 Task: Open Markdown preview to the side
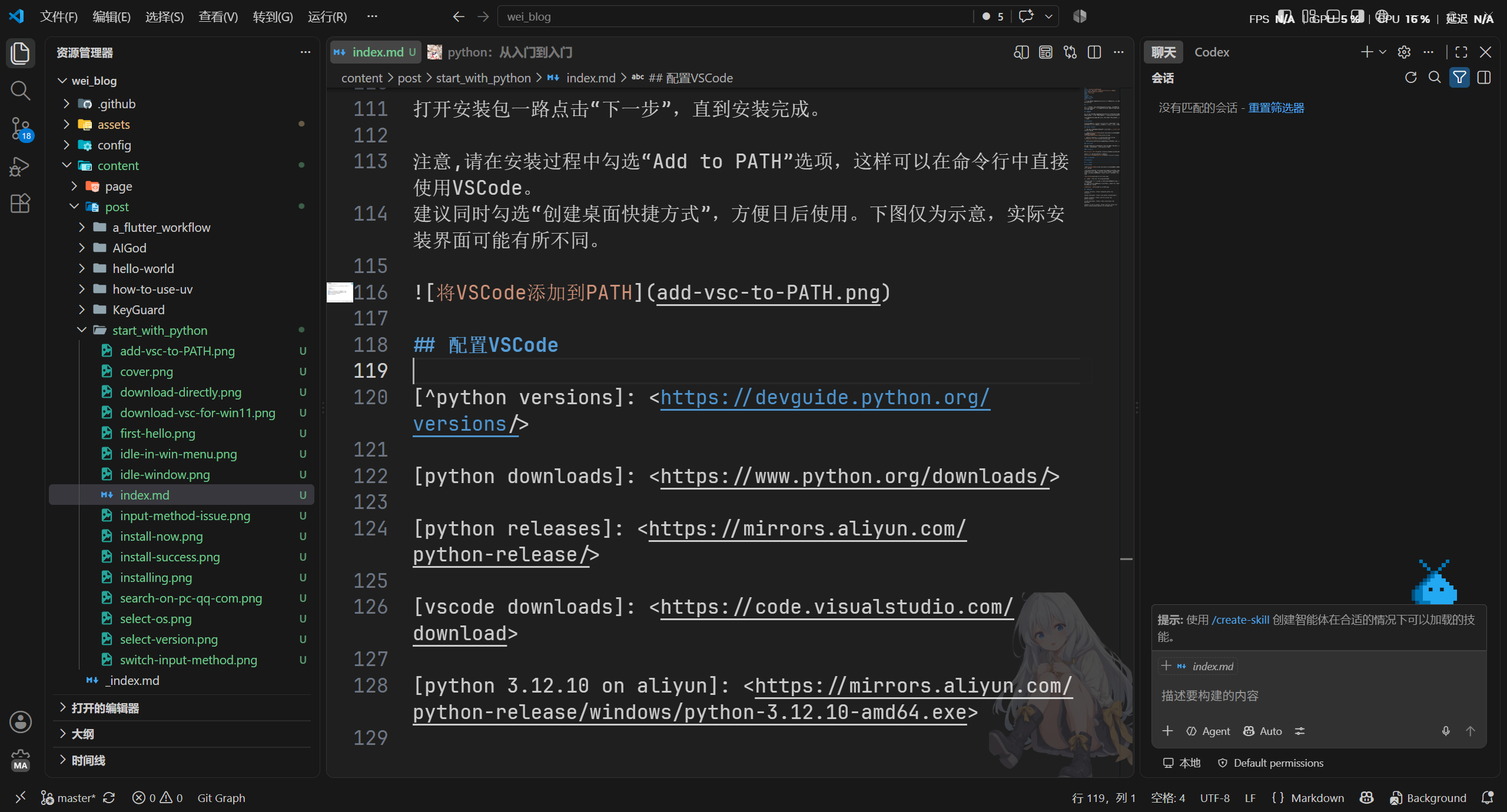point(1021,52)
